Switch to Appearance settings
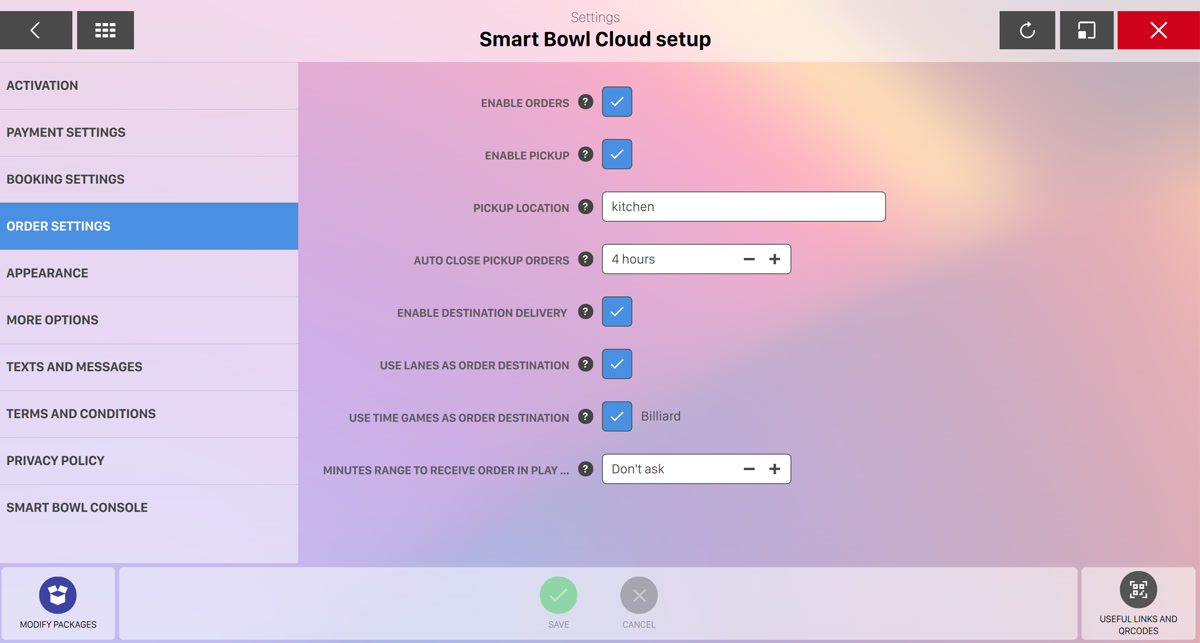 [149, 273]
